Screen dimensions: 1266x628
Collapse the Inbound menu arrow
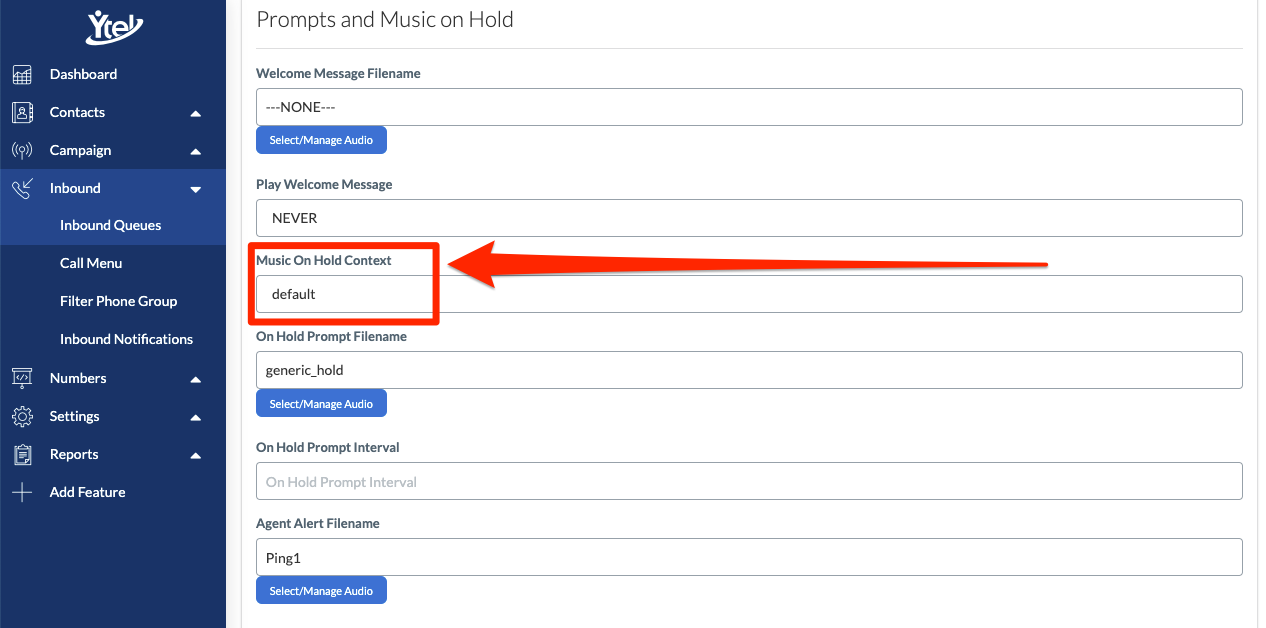[196, 189]
